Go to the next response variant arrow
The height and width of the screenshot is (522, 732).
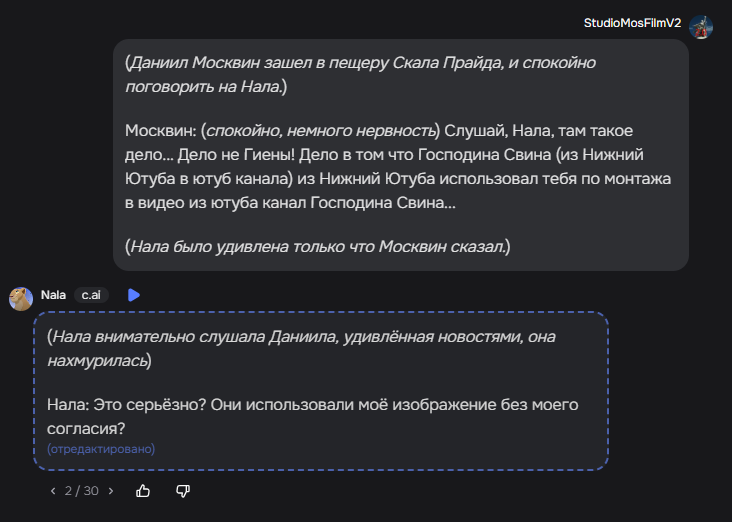click(x=111, y=491)
